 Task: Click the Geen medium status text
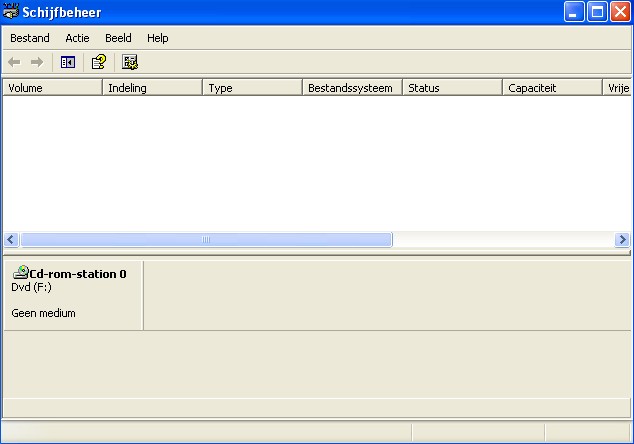click(43, 313)
